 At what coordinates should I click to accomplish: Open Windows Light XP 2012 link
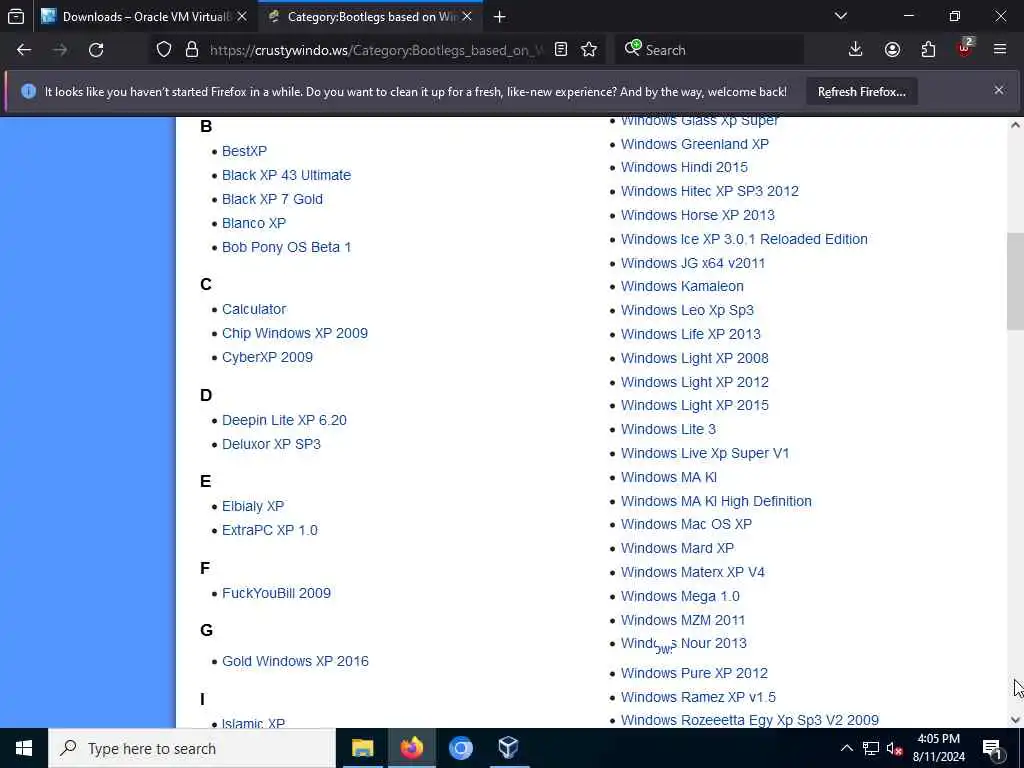[x=695, y=382]
